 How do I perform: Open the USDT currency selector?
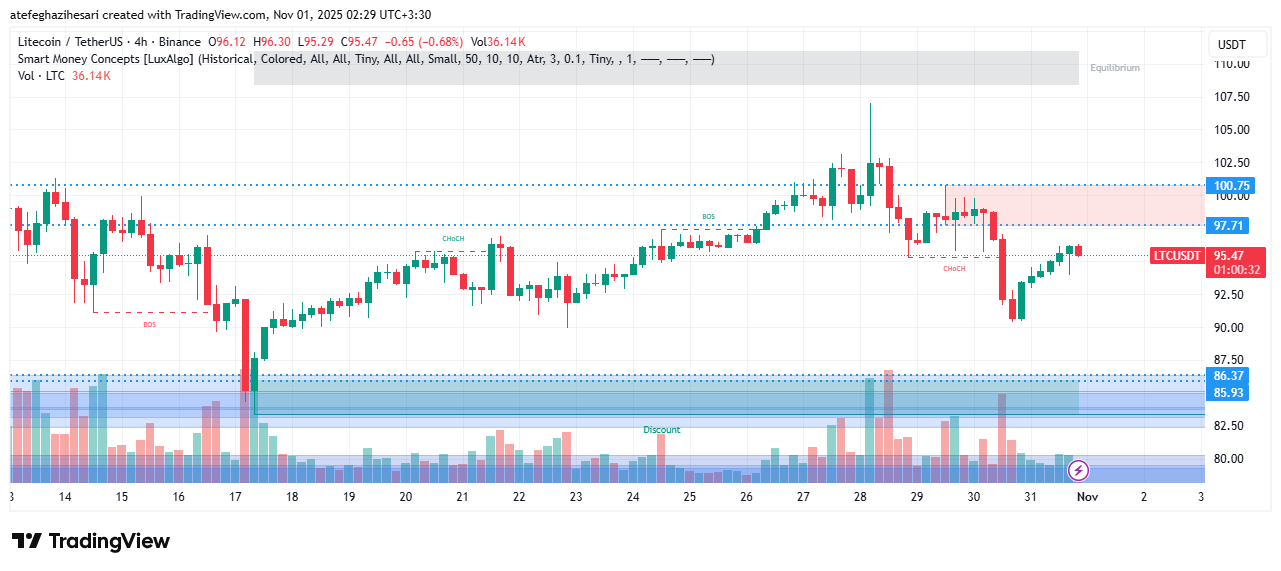(1231, 45)
